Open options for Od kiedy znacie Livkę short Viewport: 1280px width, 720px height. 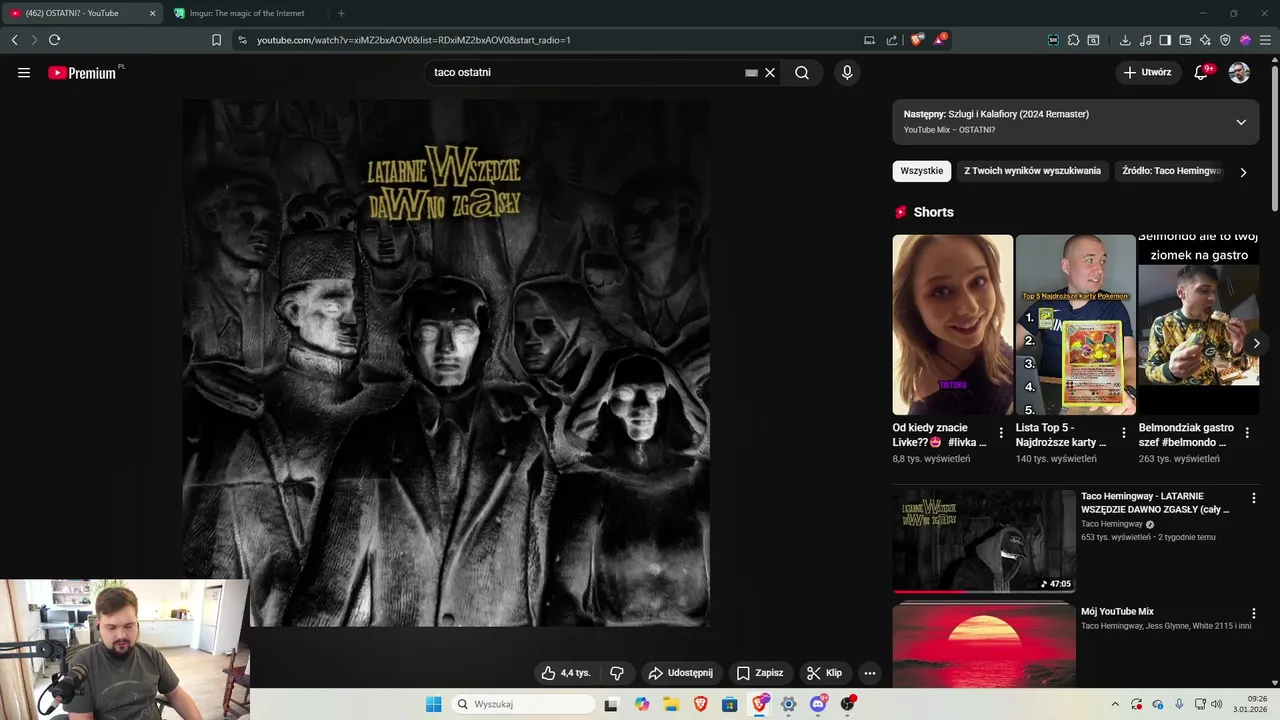[1001, 433]
